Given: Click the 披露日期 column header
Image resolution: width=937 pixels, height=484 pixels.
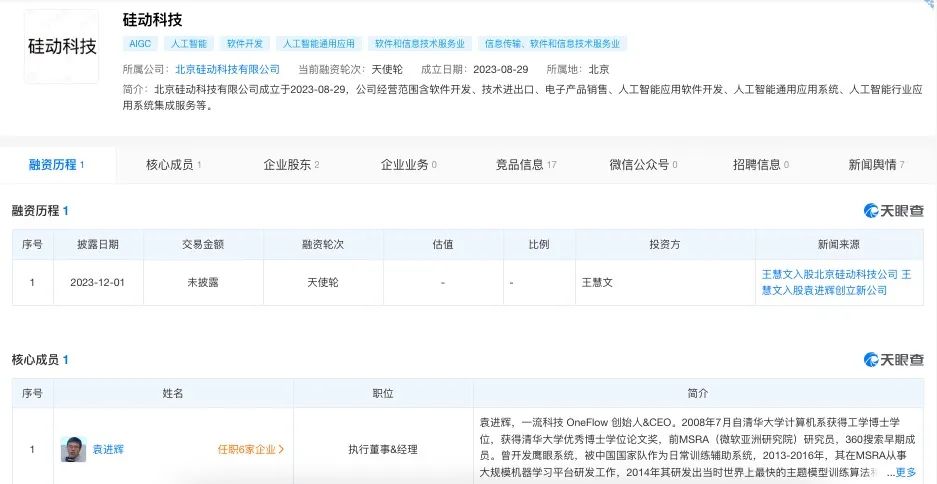Looking at the screenshot, I should pyautogui.click(x=98, y=244).
